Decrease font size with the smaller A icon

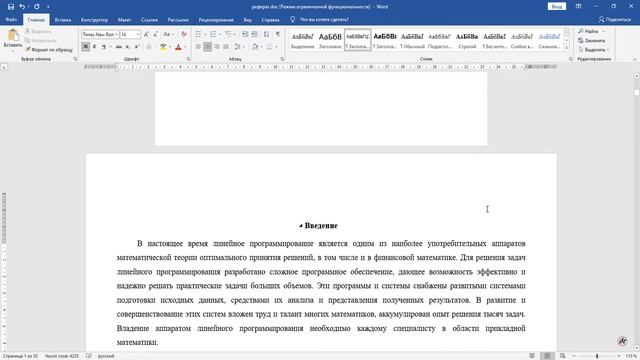coord(156,34)
